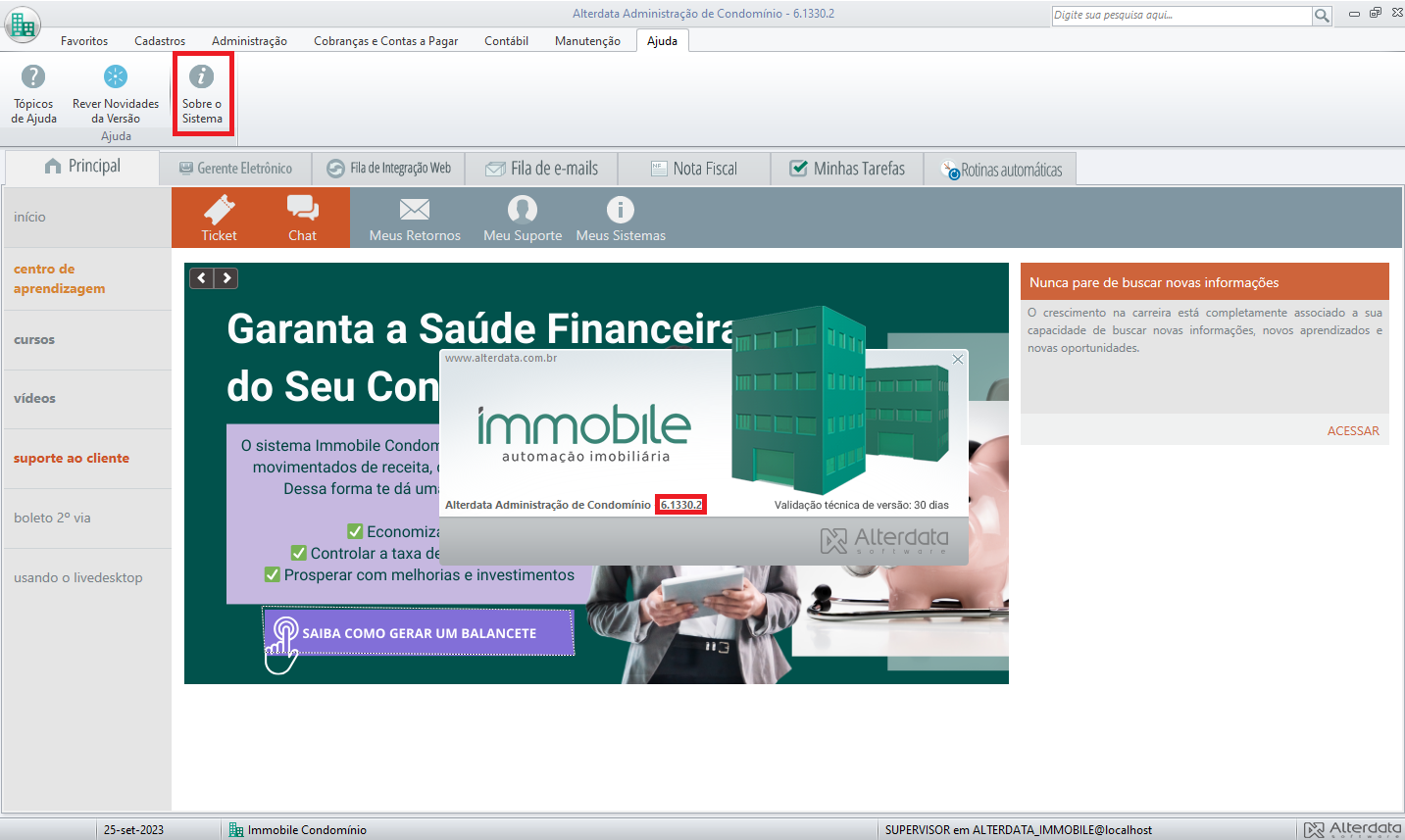Click the search input field

(1181, 16)
